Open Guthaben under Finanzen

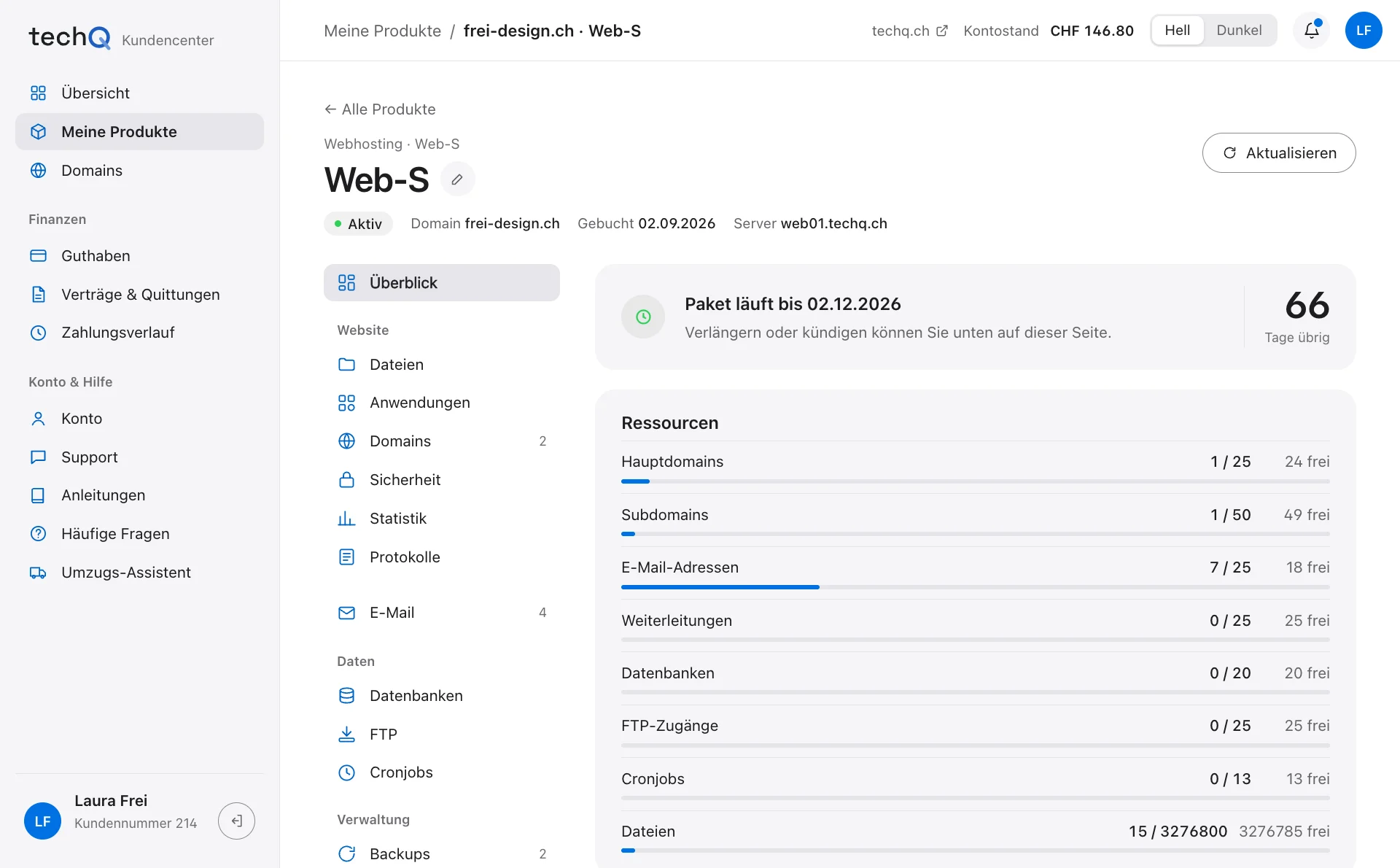coord(139,256)
